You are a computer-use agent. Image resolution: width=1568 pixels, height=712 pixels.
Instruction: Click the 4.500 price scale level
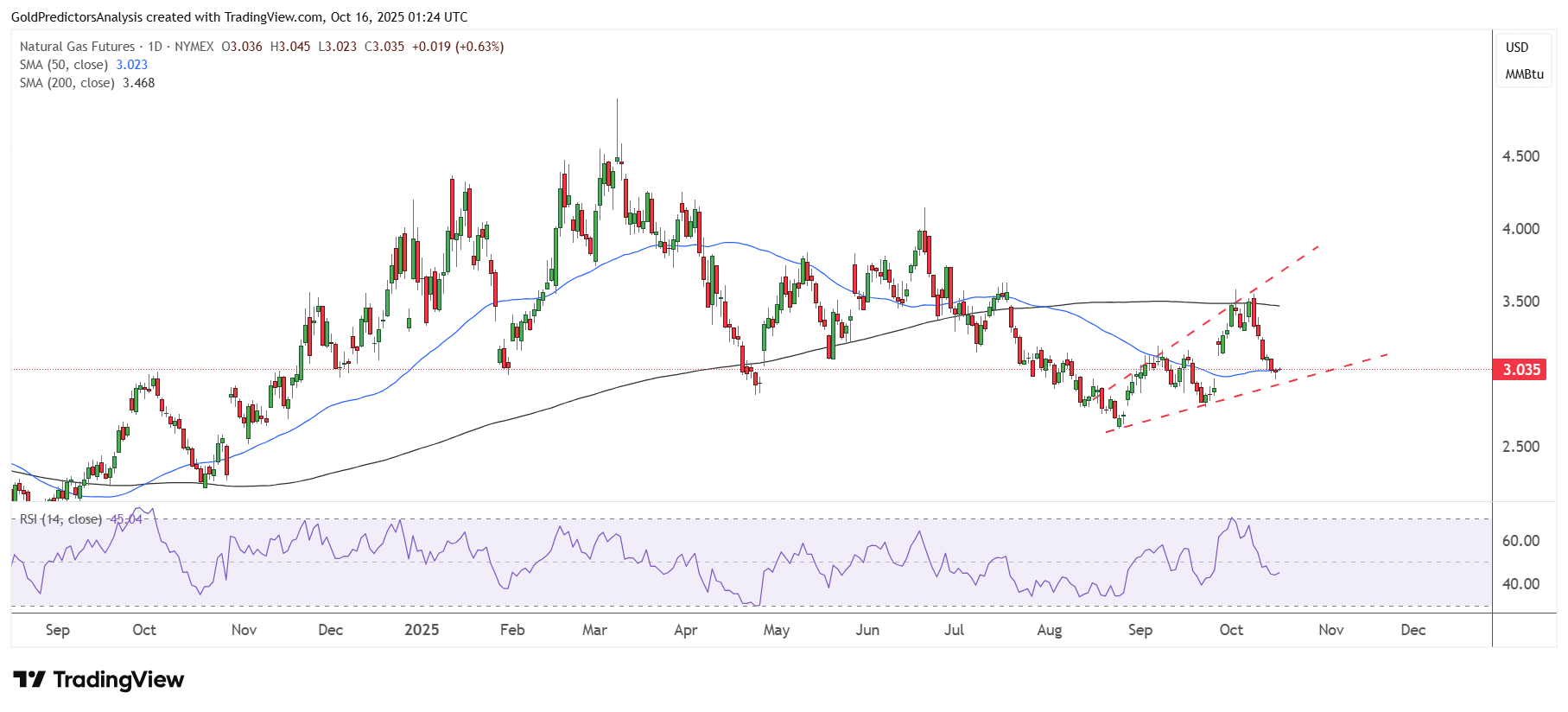(x=1520, y=156)
